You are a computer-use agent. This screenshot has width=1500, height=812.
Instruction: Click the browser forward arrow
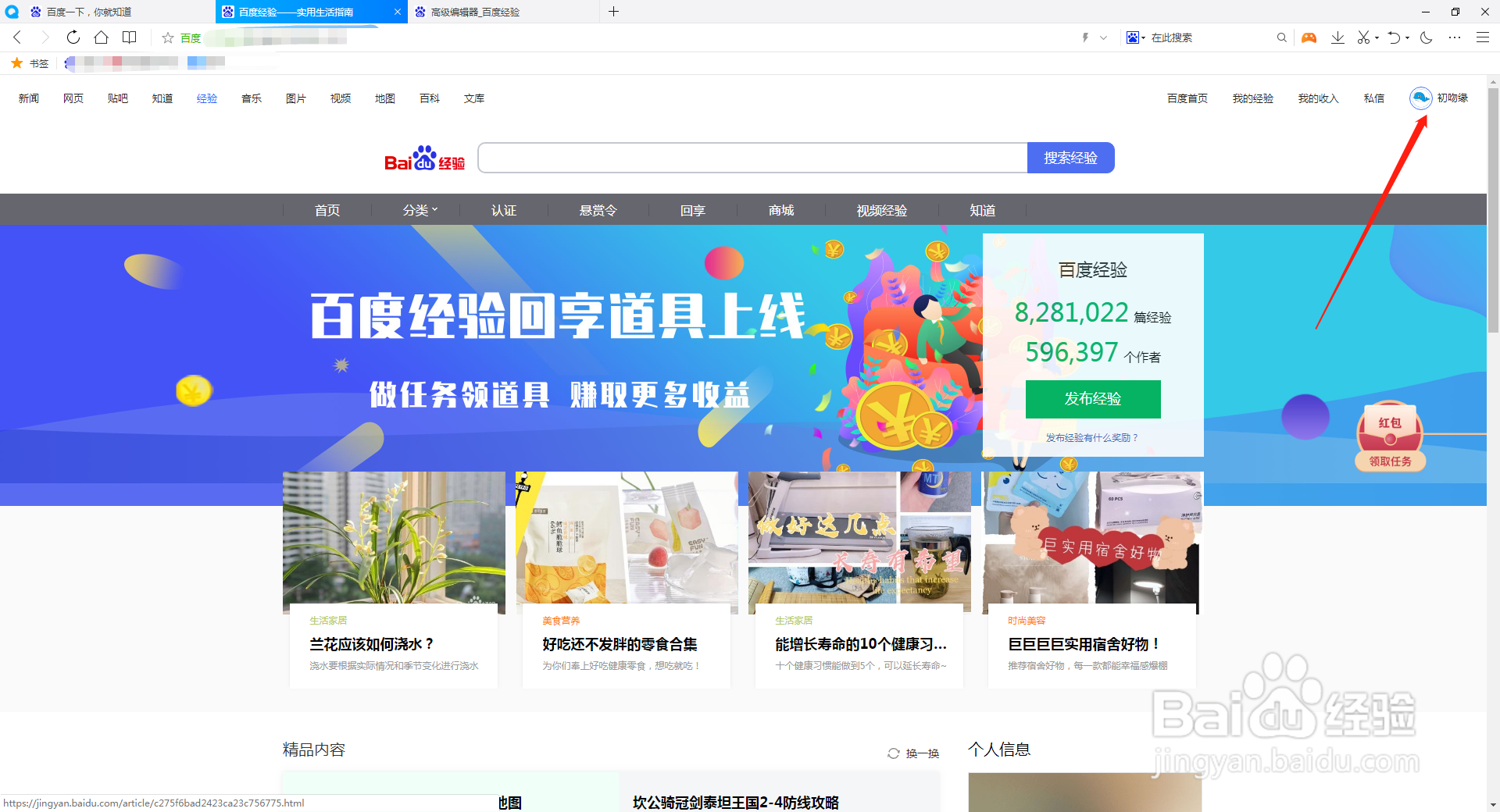[45, 37]
